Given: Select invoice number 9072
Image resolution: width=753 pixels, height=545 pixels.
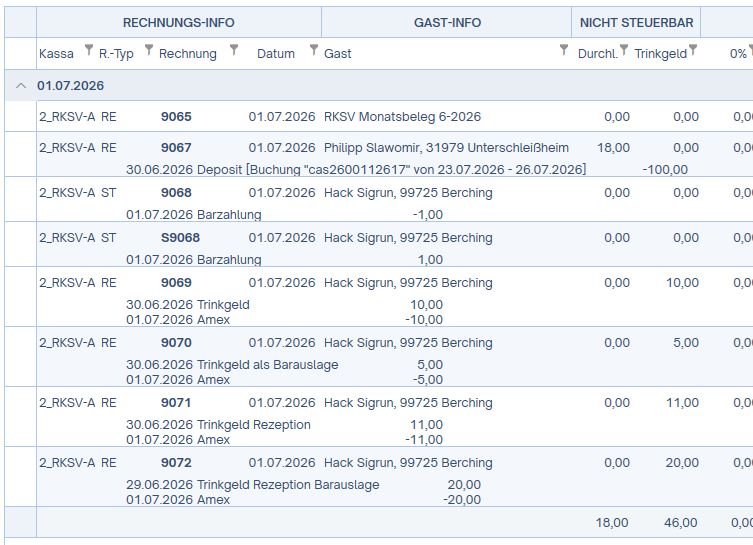Looking at the screenshot, I should (176, 463).
